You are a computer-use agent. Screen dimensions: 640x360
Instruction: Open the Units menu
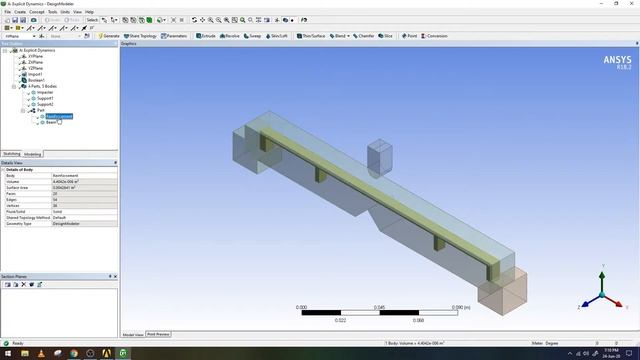(65, 12)
